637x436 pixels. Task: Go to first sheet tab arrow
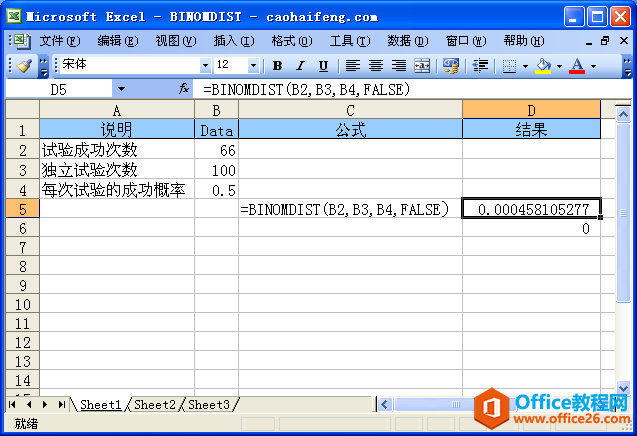12,405
